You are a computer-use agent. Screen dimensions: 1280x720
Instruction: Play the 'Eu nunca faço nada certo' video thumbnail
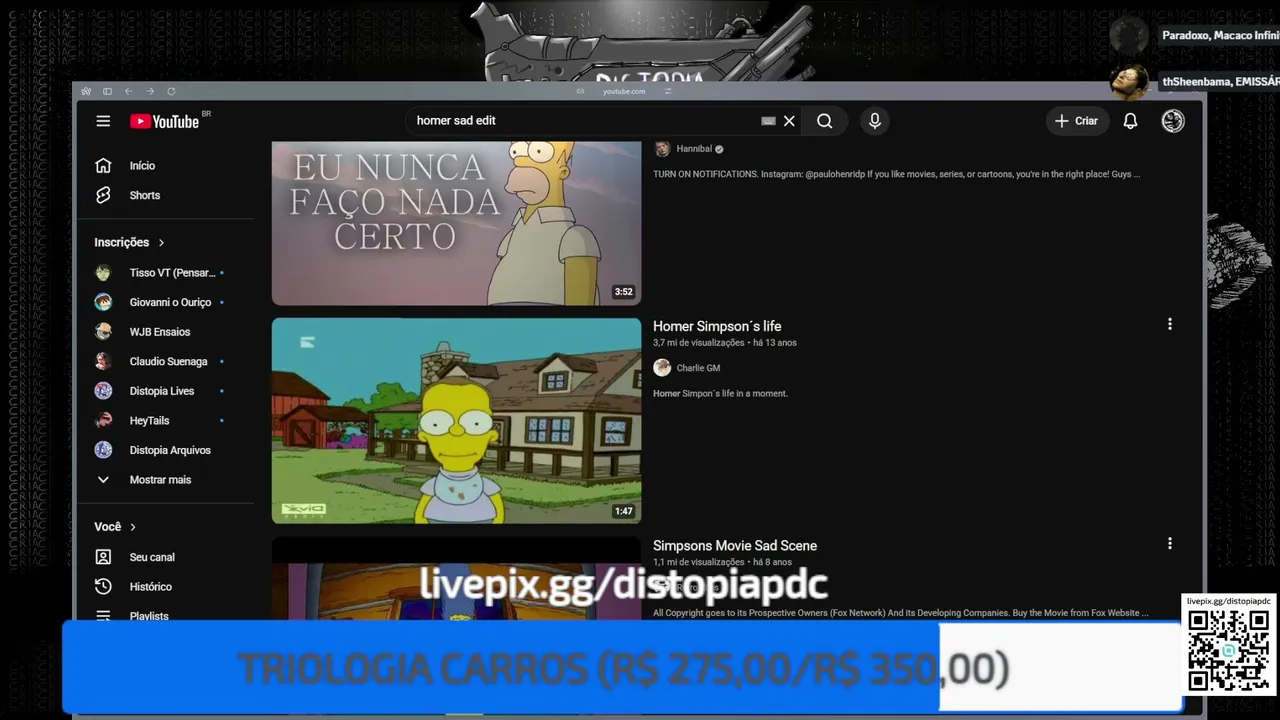tap(456, 223)
